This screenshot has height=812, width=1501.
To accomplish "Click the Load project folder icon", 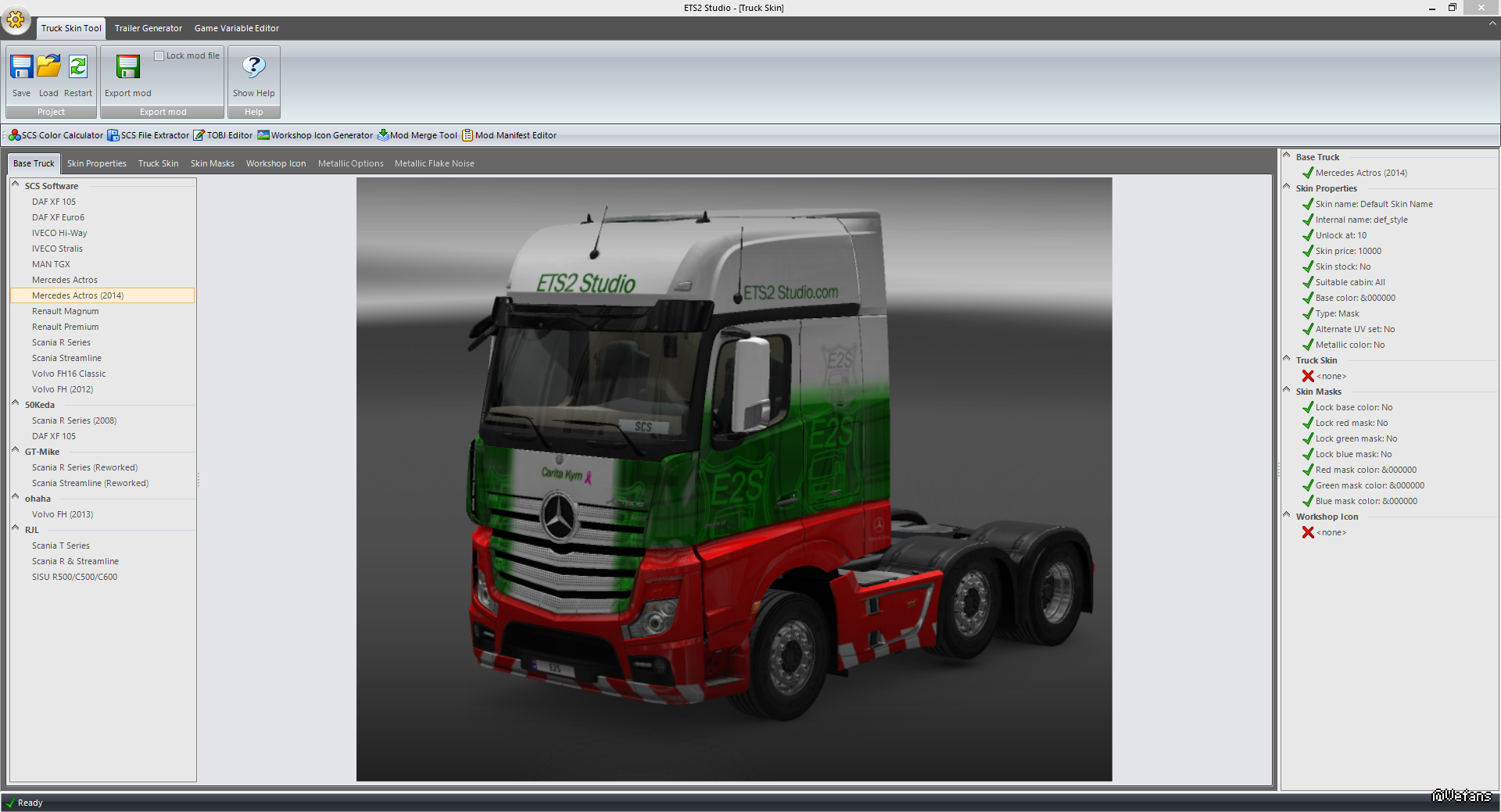I will point(48,67).
